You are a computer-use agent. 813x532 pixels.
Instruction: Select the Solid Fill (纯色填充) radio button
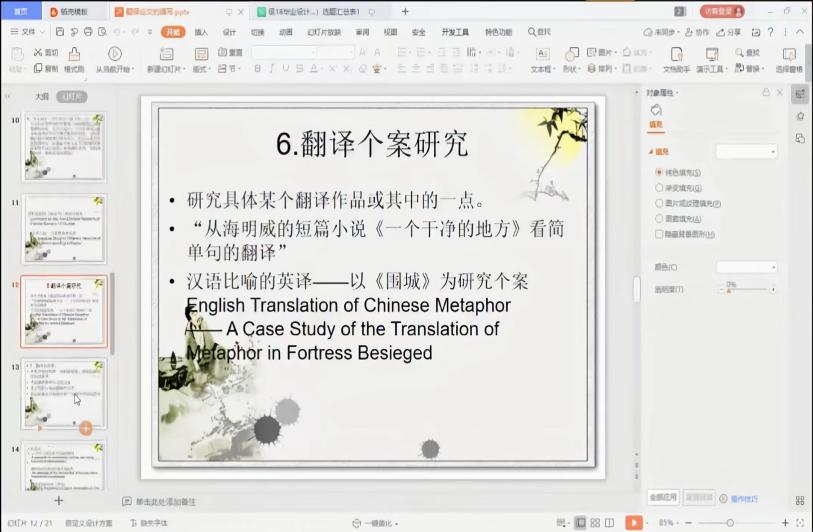tap(658, 173)
